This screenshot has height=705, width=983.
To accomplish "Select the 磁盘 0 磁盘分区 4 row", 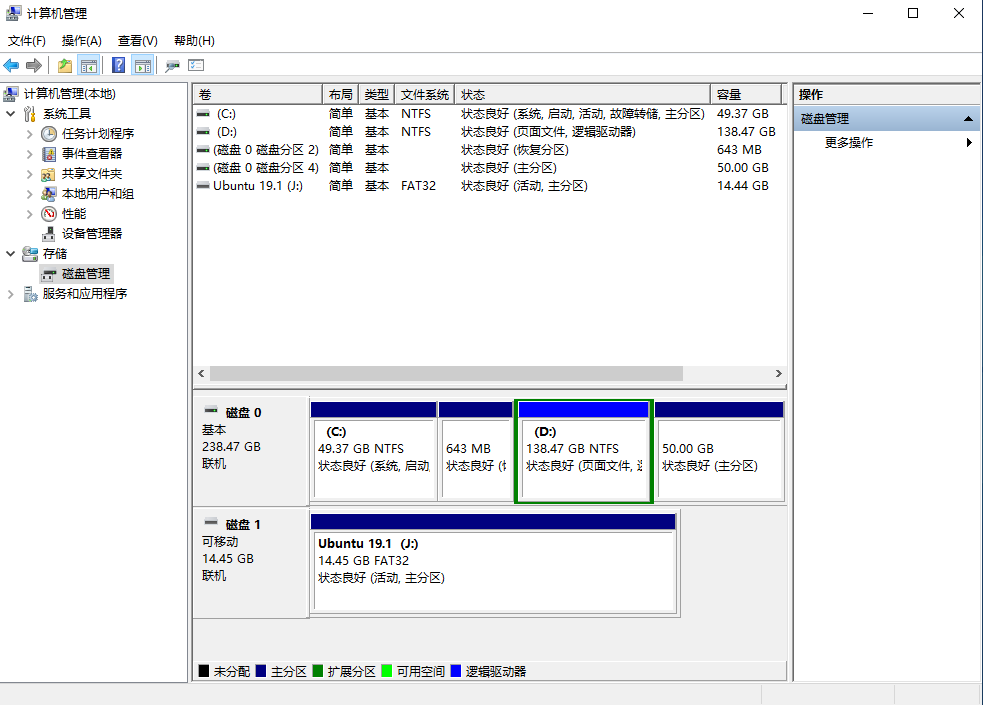I will [x=489, y=168].
